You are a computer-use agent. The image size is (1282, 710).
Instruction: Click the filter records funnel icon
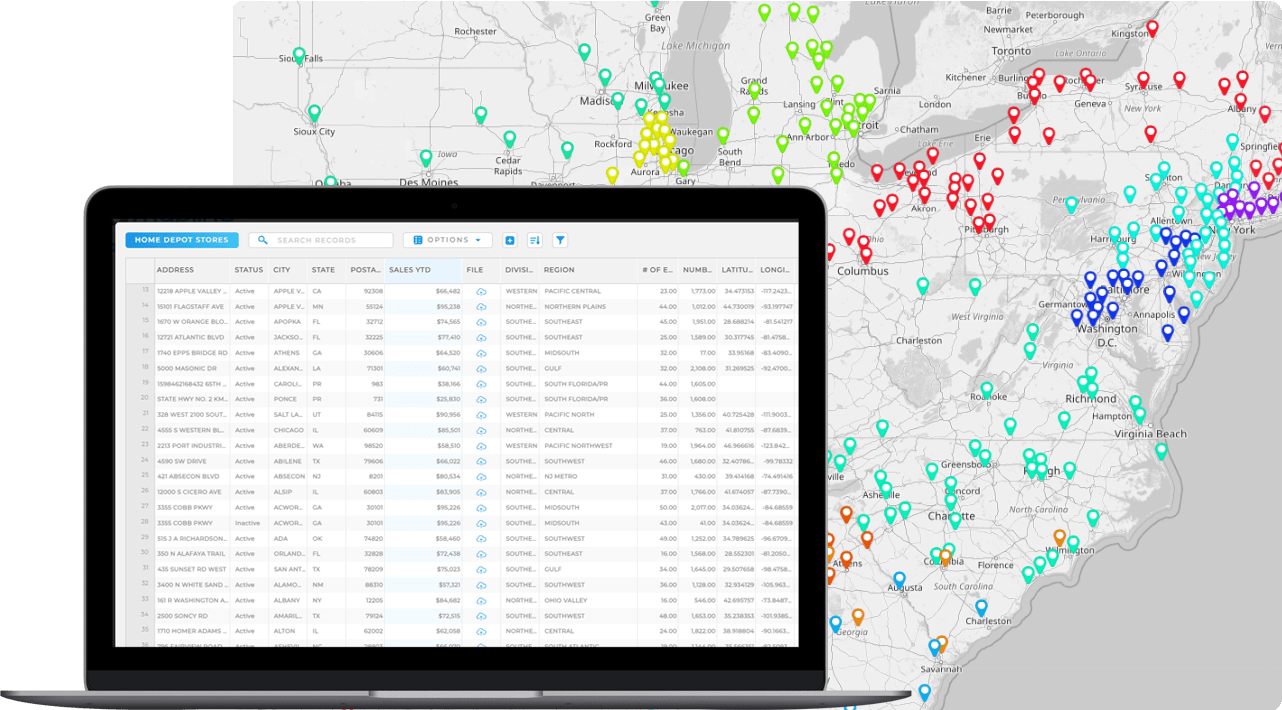pos(560,240)
